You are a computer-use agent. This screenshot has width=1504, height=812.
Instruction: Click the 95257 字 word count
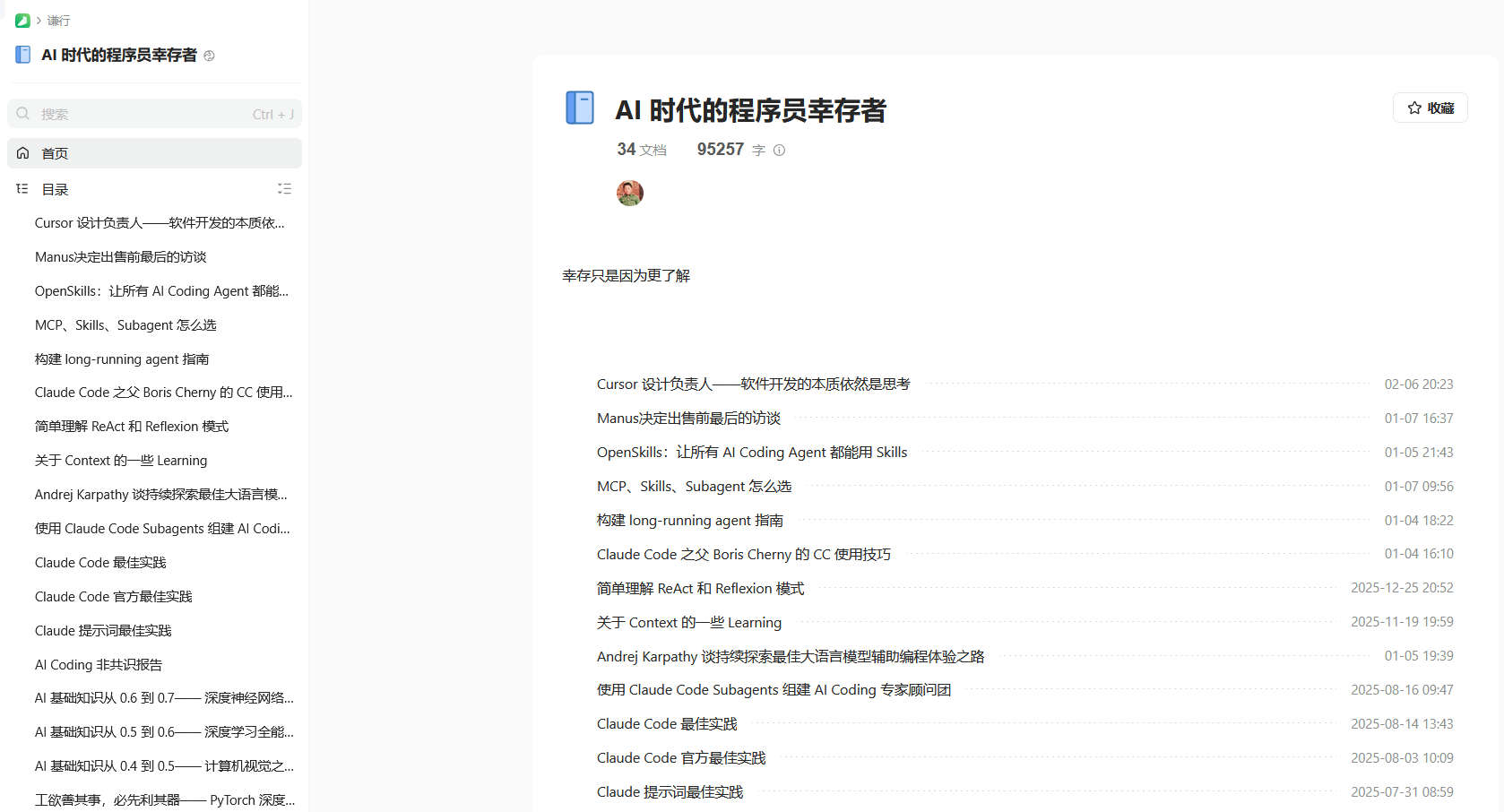[731, 150]
